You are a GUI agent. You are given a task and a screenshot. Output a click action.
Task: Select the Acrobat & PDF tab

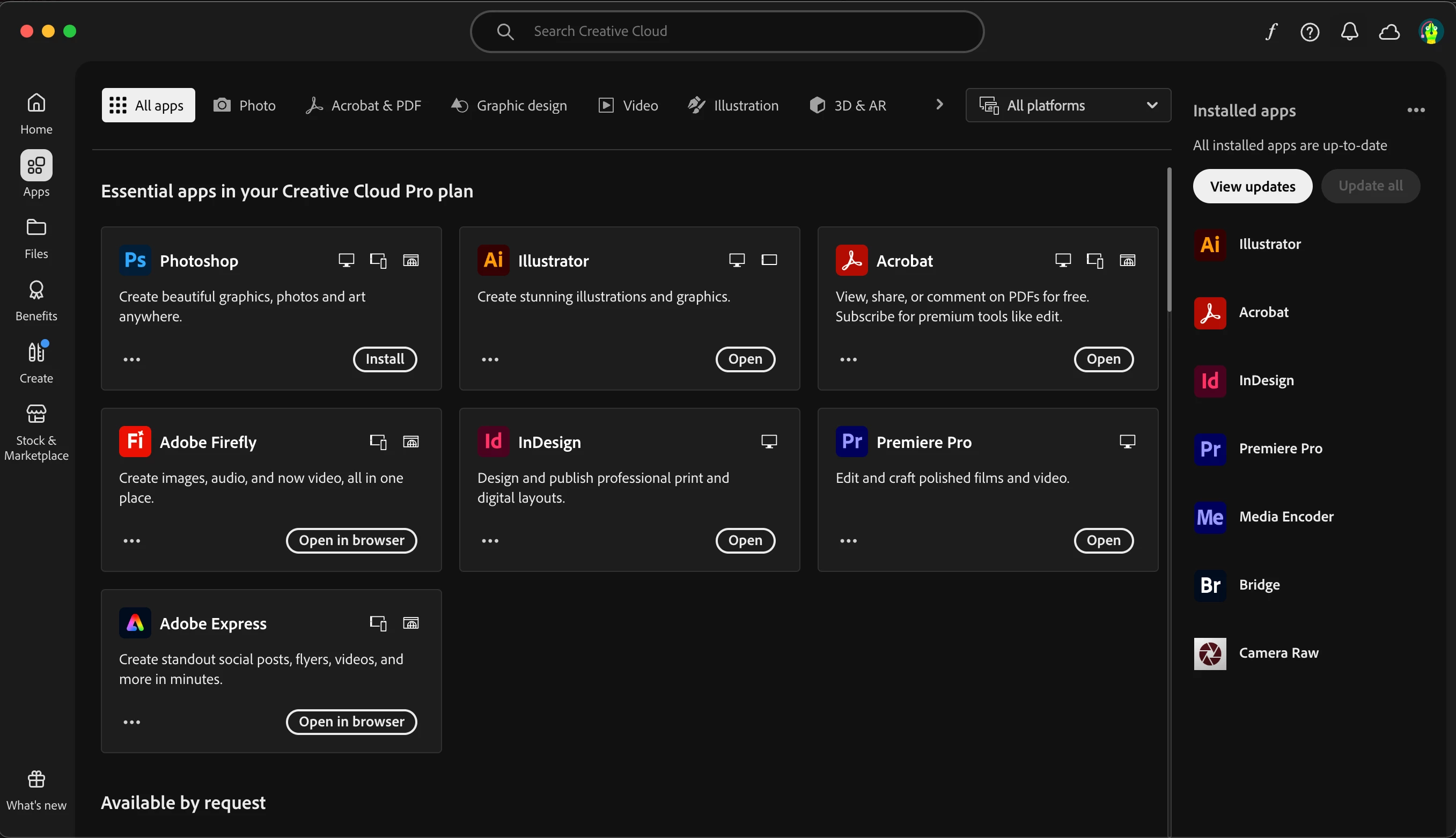(x=364, y=105)
